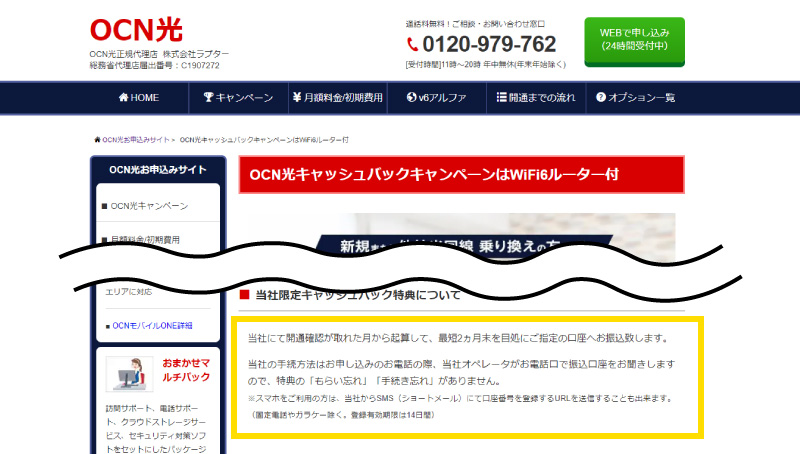Click the red キャッシュバックキャンペーン page title banner
800x454 pixels.
pyautogui.click(x=461, y=174)
